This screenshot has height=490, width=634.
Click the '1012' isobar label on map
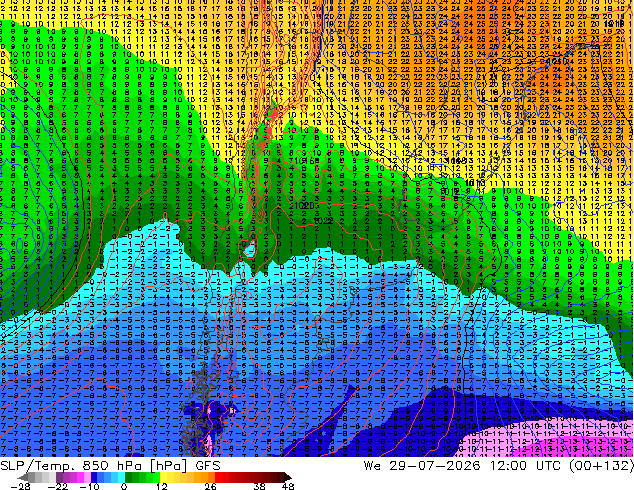(x=449, y=192)
